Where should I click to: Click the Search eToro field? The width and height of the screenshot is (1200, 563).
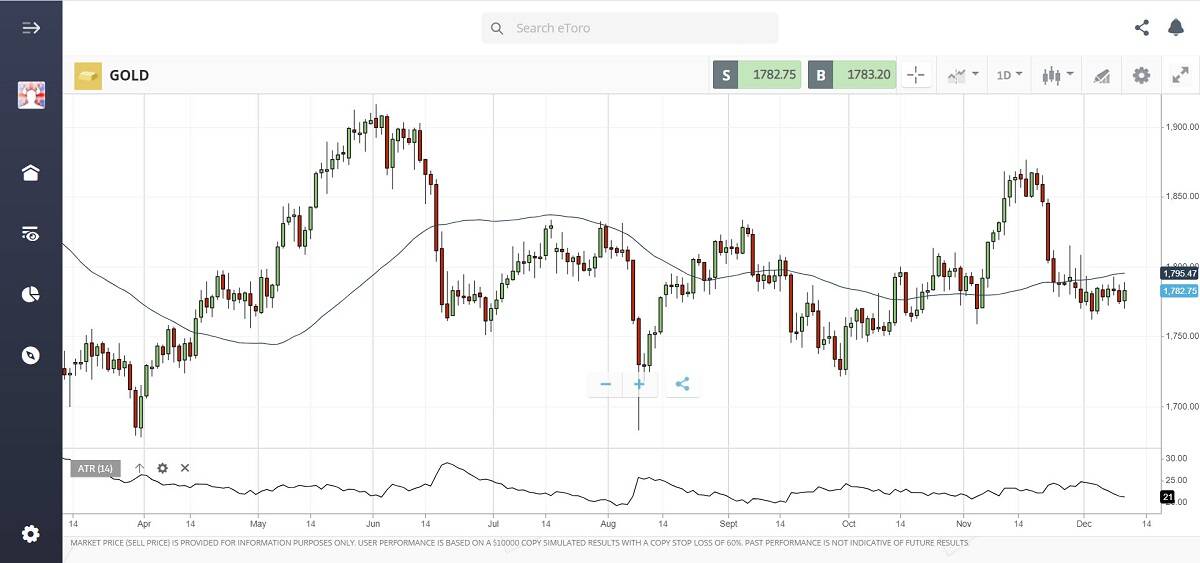(x=630, y=28)
